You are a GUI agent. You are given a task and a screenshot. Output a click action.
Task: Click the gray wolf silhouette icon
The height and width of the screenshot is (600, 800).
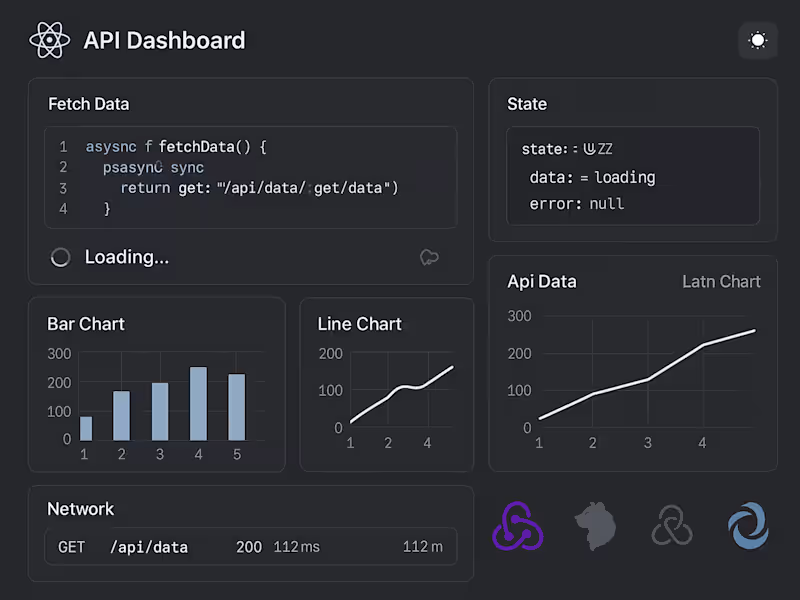pyautogui.click(x=594, y=527)
